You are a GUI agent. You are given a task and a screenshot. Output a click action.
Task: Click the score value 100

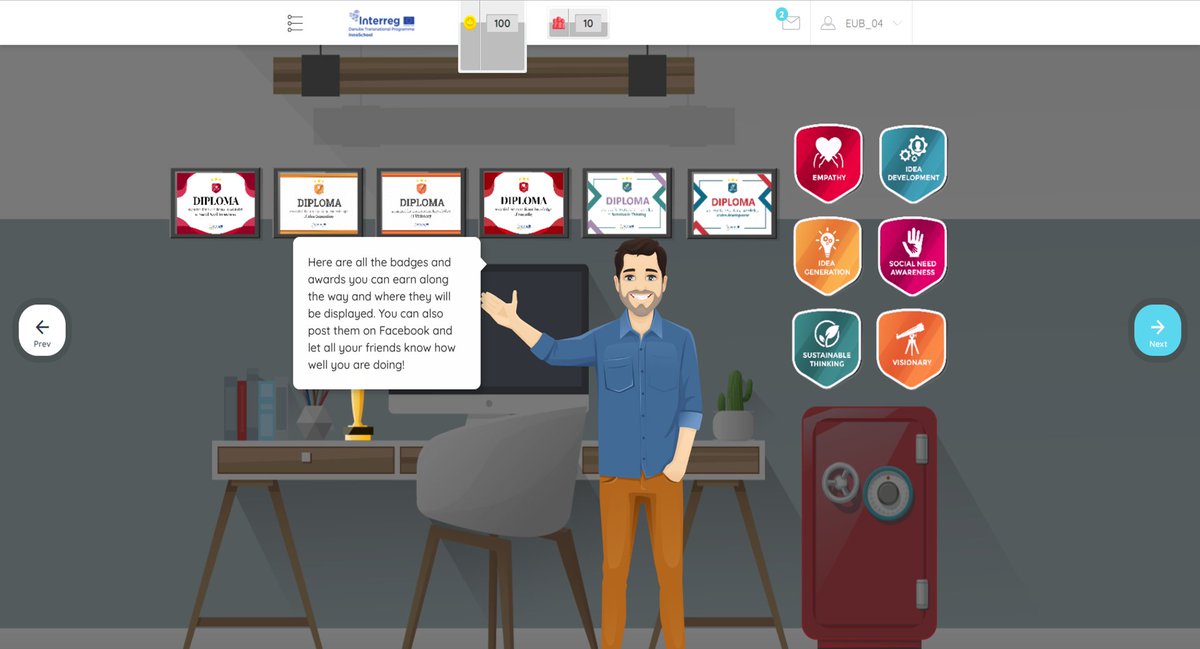[502, 23]
